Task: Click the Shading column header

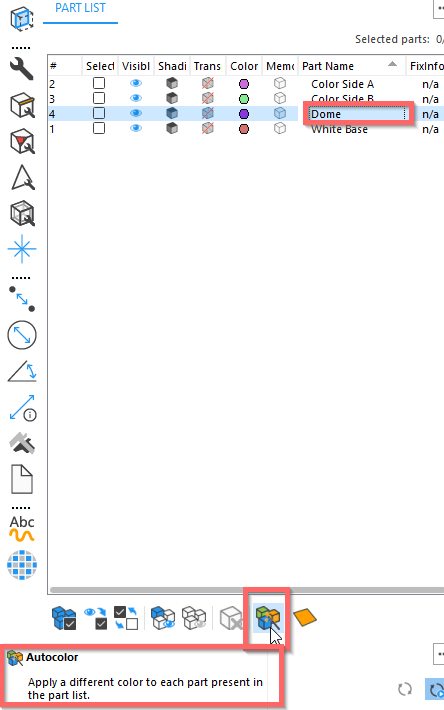Action: point(172,66)
